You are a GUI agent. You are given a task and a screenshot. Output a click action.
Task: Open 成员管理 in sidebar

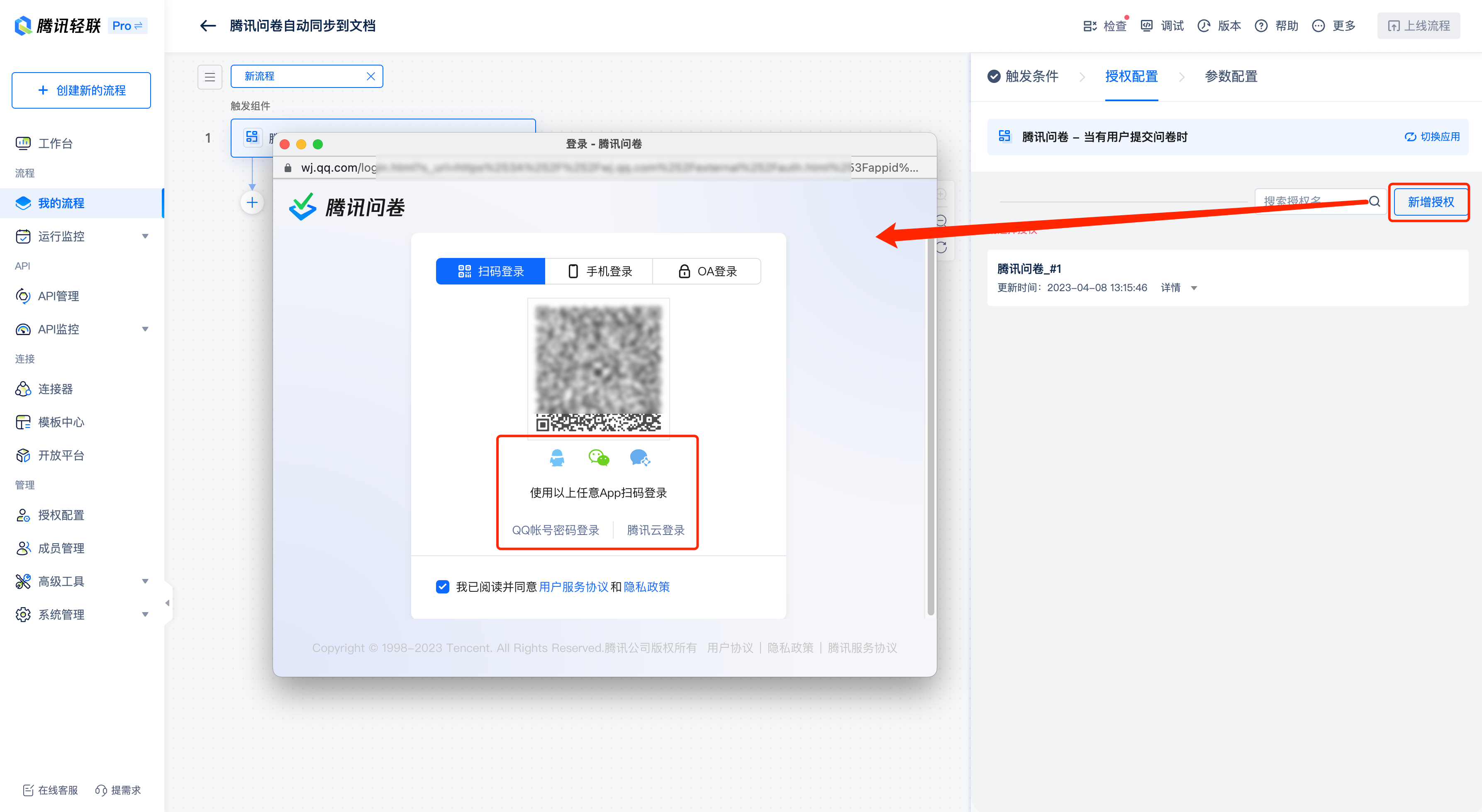[50, 548]
